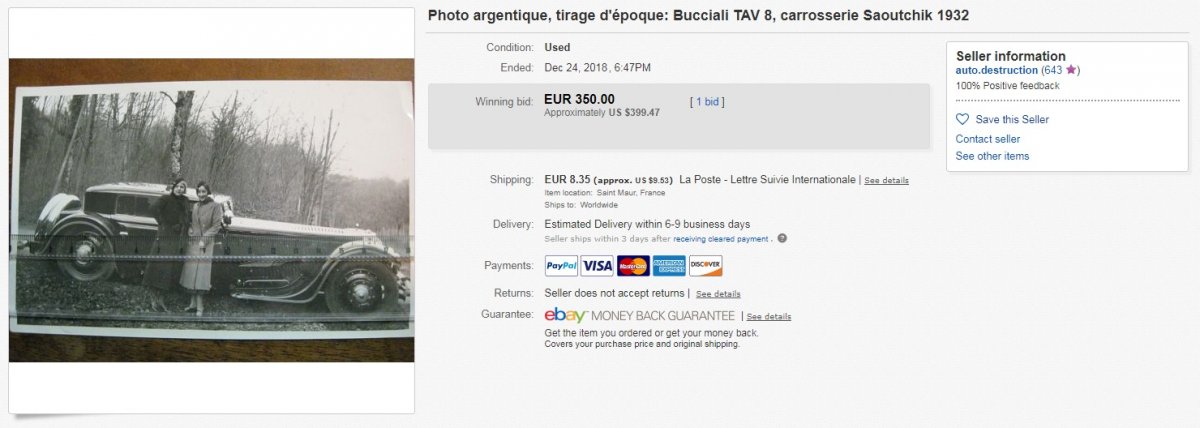Click the Discover card icon
The height and width of the screenshot is (428, 1200).
[705, 266]
